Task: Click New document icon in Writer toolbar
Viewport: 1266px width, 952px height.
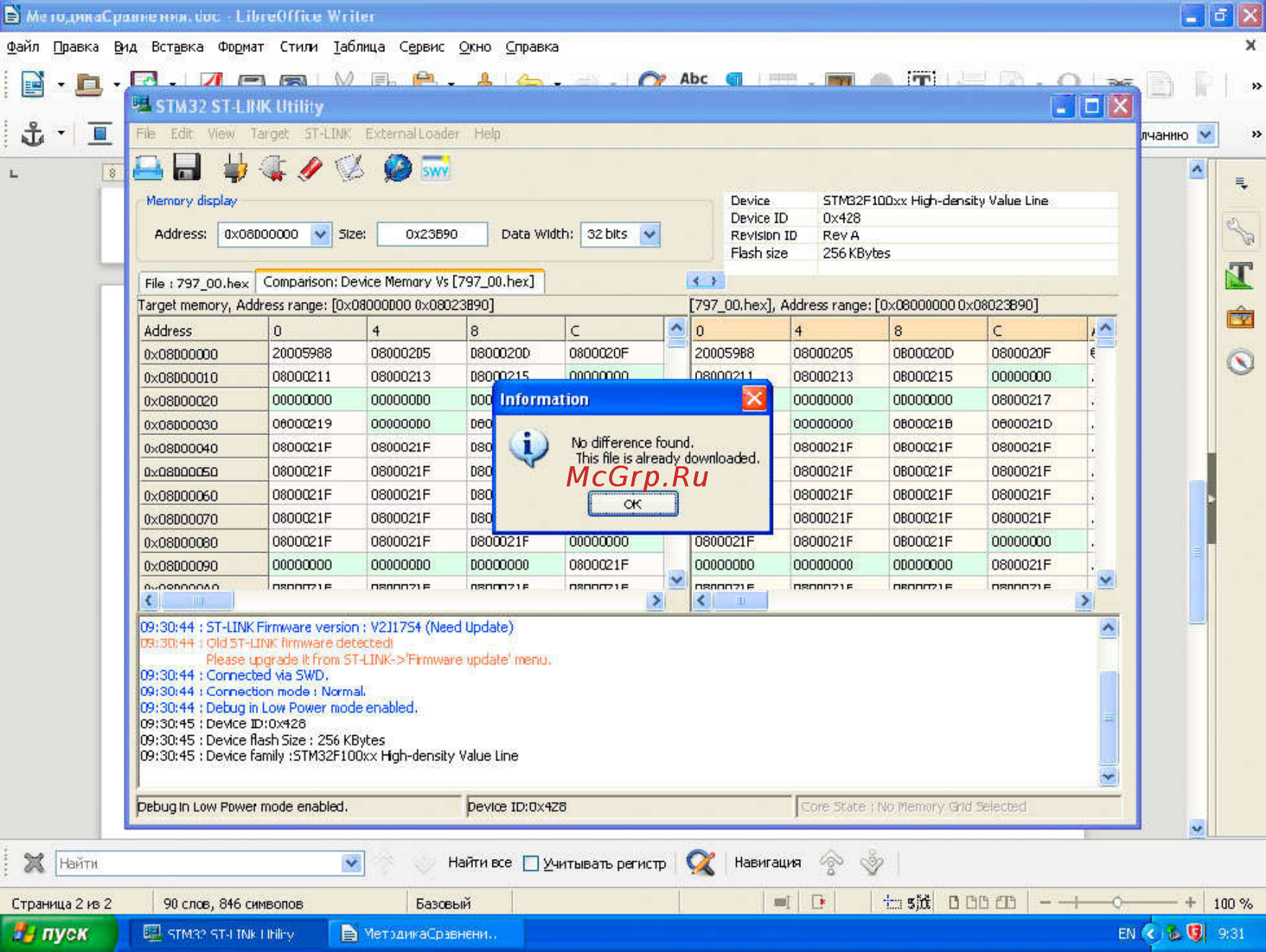Action: [x=32, y=85]
